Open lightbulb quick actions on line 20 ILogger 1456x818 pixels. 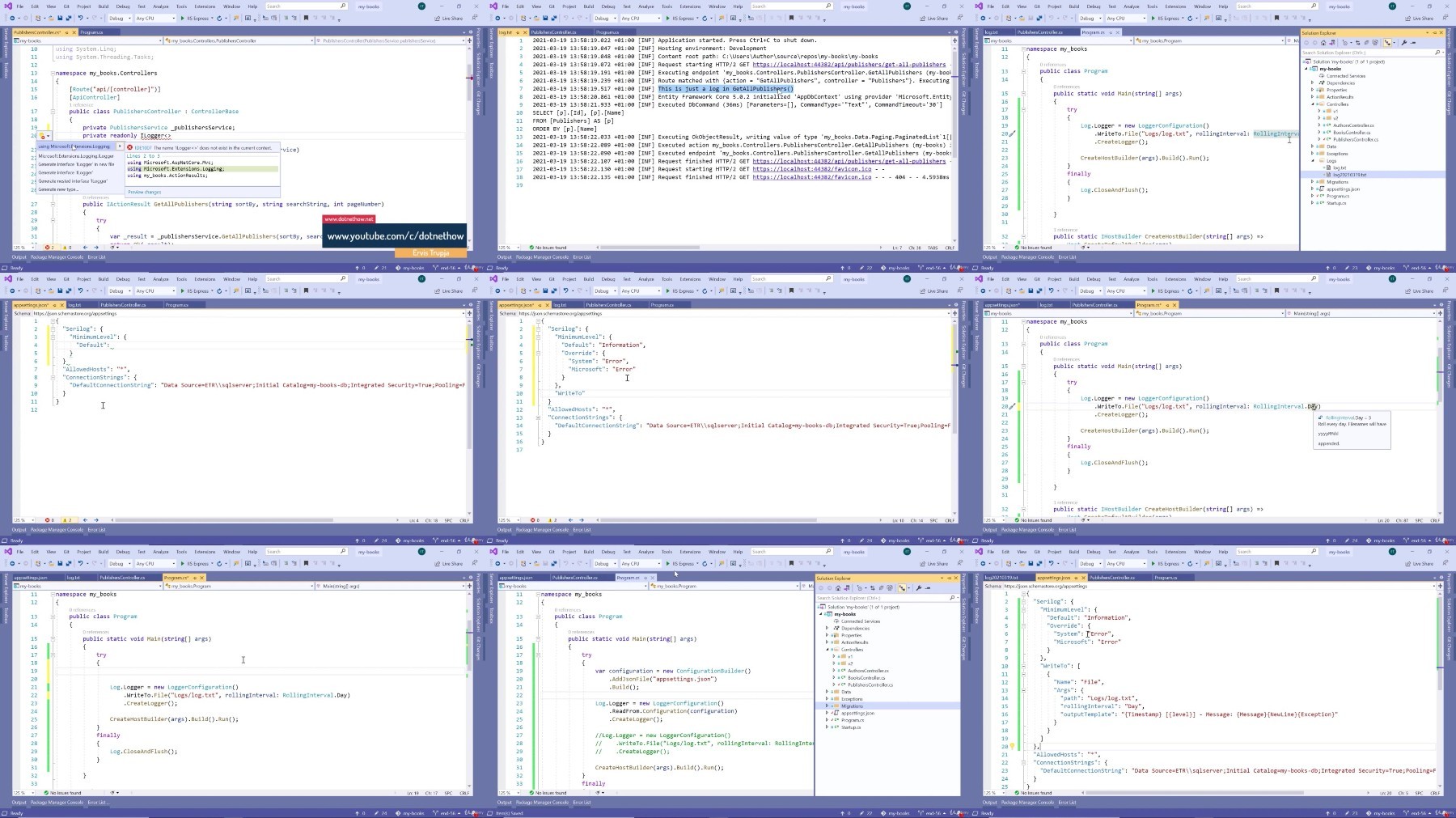pos(42,136)
